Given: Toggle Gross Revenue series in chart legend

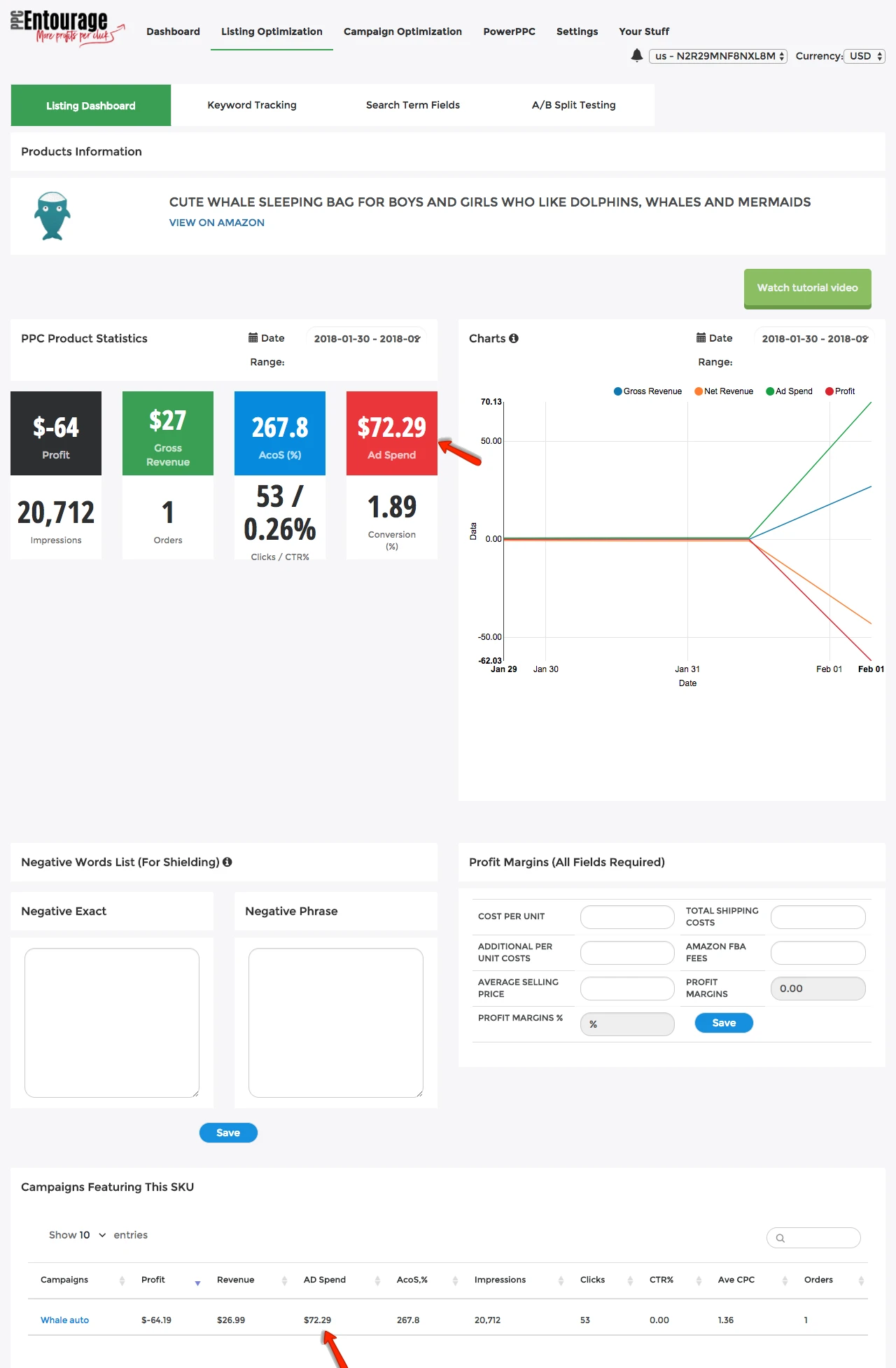Looking at the screenshot, I should [x=647, y=391].
